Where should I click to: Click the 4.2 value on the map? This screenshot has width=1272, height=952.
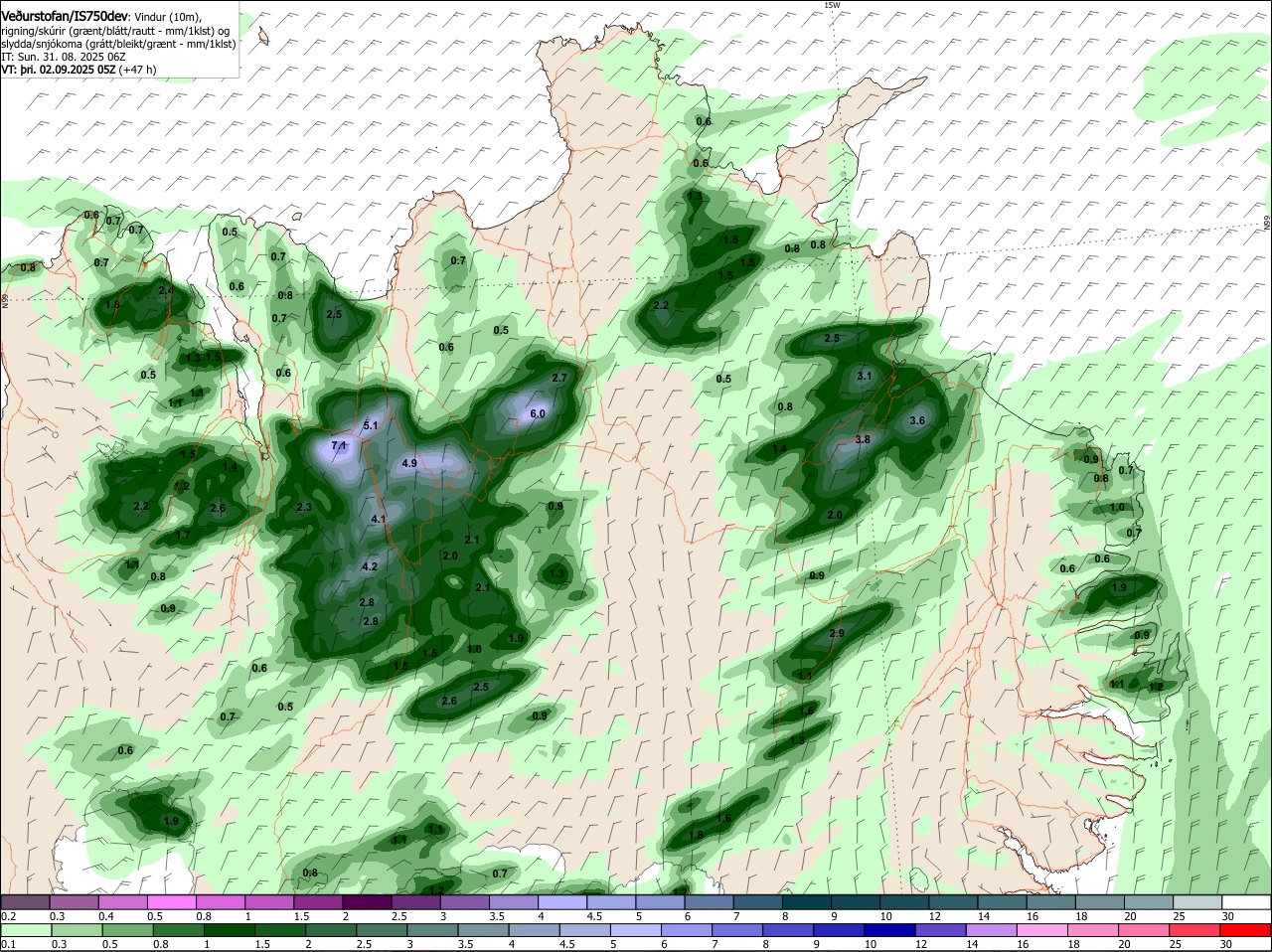(x=371, y=566)
